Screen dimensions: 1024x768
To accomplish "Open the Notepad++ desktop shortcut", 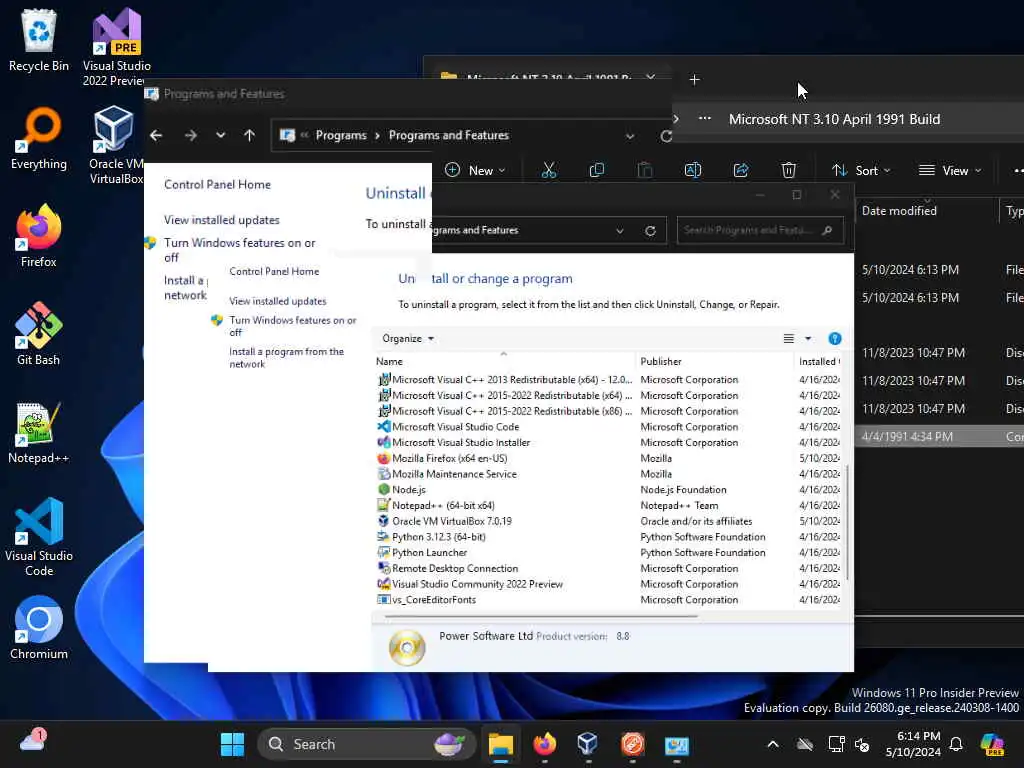I will (39, 432).
